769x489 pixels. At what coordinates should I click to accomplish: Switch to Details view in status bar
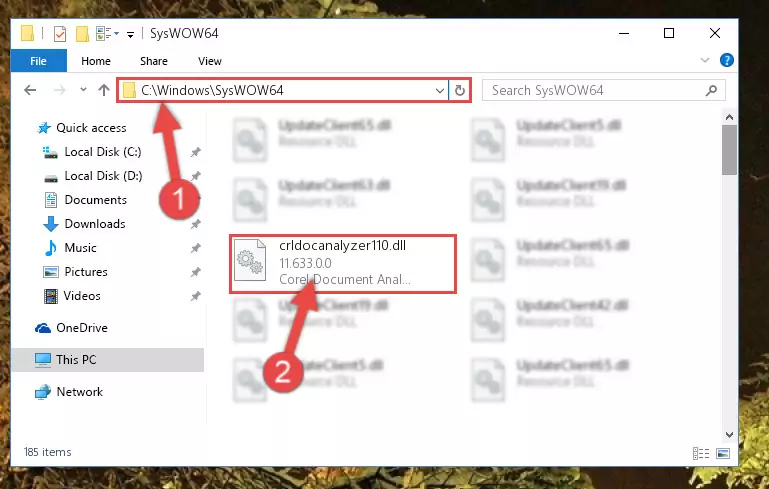tap(701, 453)
